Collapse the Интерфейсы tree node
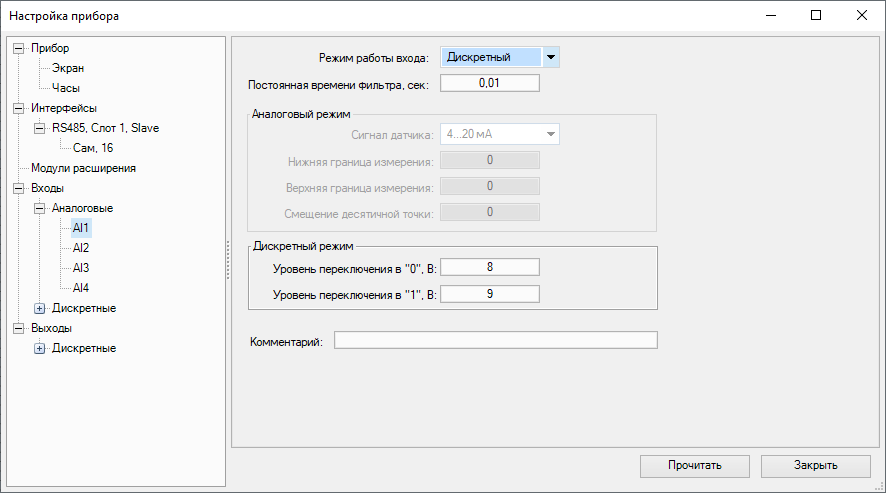The image size is (886, 493). pyautogui.click(x=18, y=108)
